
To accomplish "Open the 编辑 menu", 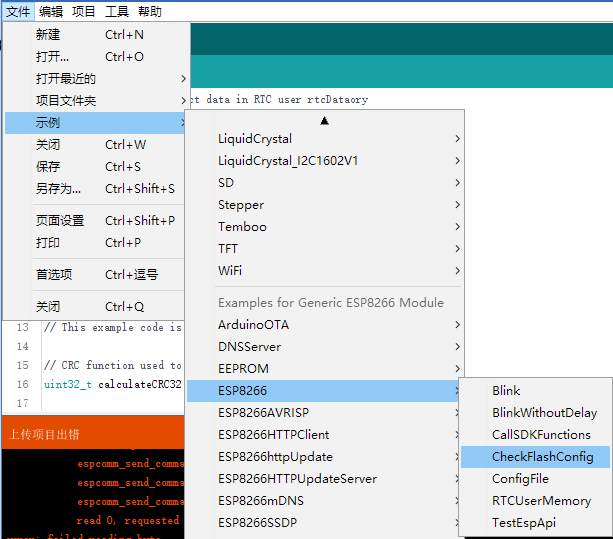I will pos(51,11).
